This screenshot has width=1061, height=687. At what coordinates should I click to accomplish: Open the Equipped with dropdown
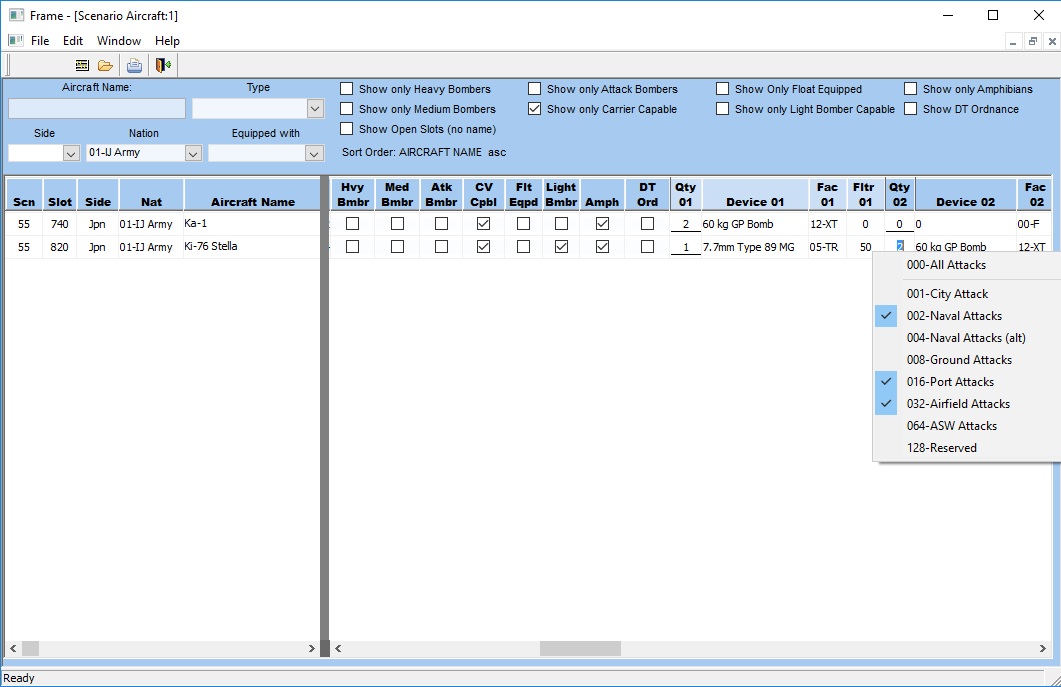pyautogui.click(x=313, y=154)
